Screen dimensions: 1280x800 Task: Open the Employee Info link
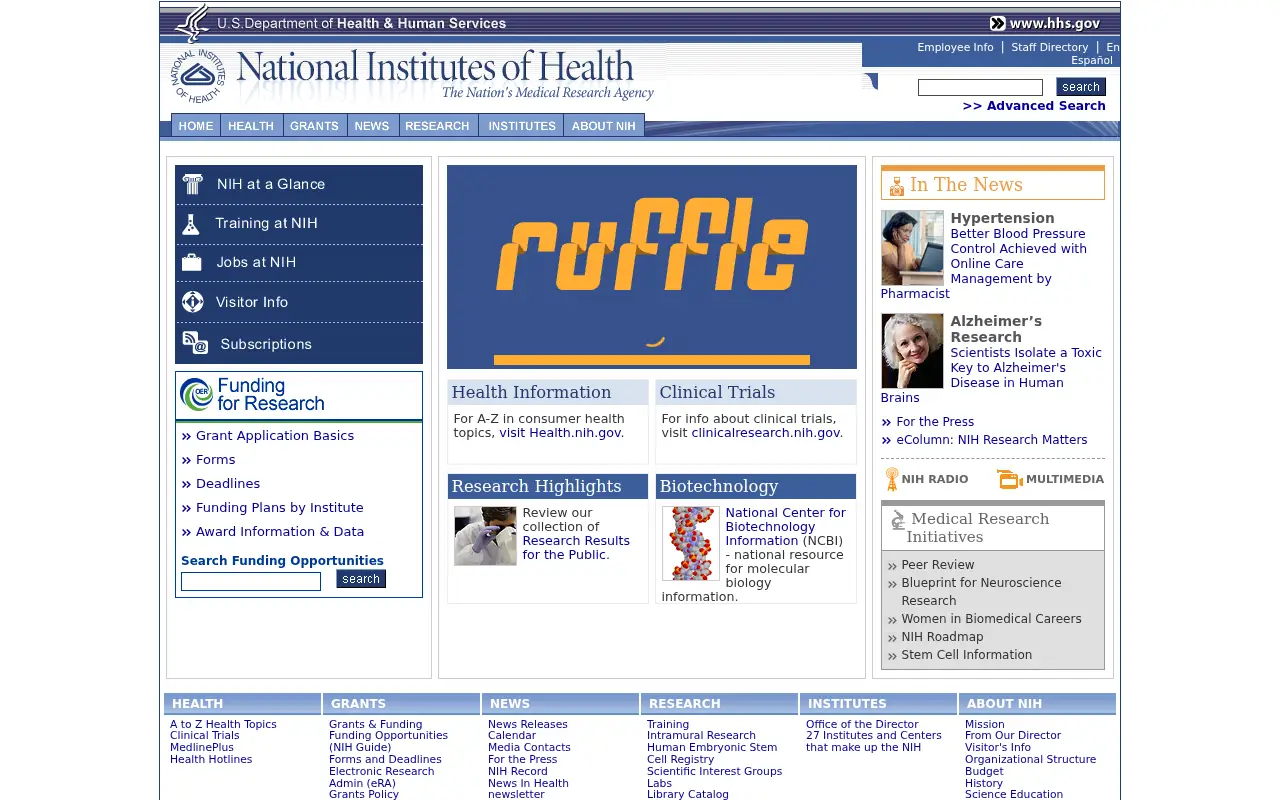click(x=955, y=47)
